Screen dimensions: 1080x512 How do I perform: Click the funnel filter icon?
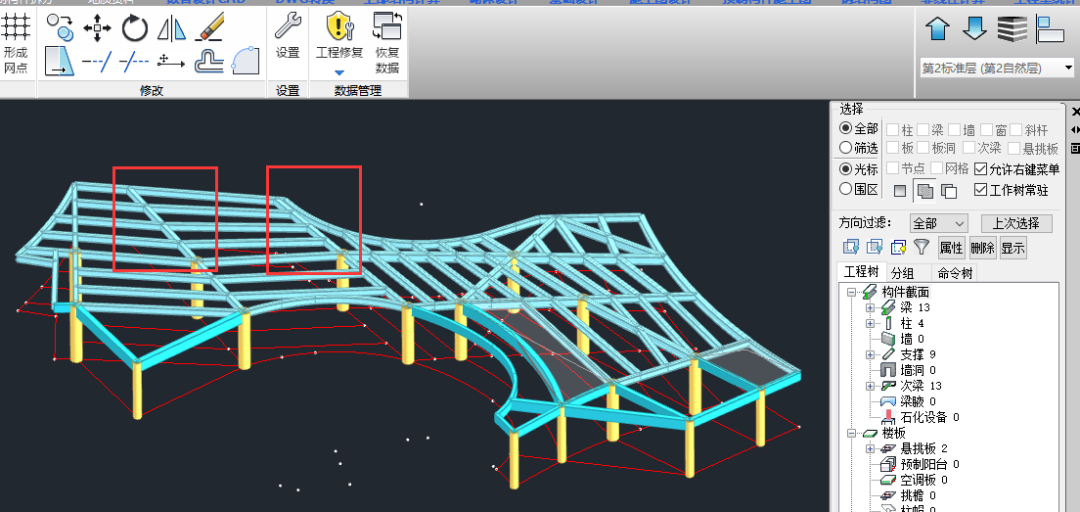[x=921, y=247]
